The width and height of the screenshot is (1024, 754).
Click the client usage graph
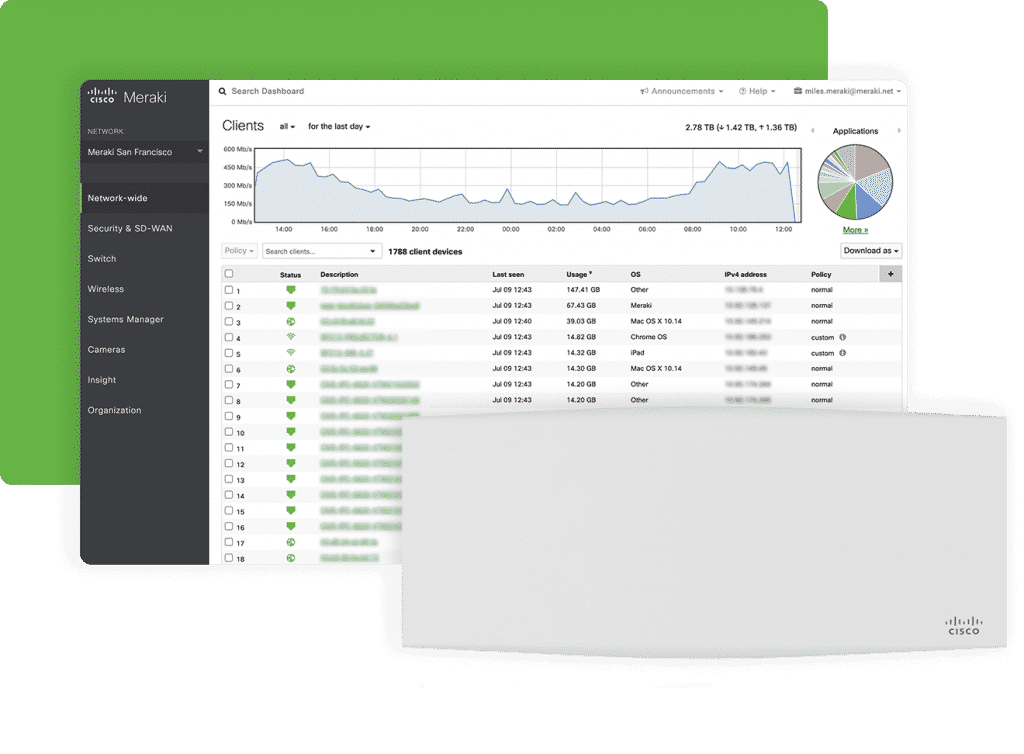[528, 185]
